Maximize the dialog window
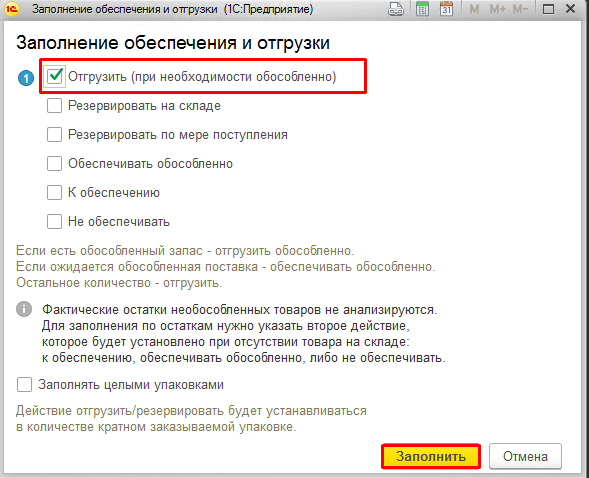This screenshot has width=589, height=478. coord(548,9)
